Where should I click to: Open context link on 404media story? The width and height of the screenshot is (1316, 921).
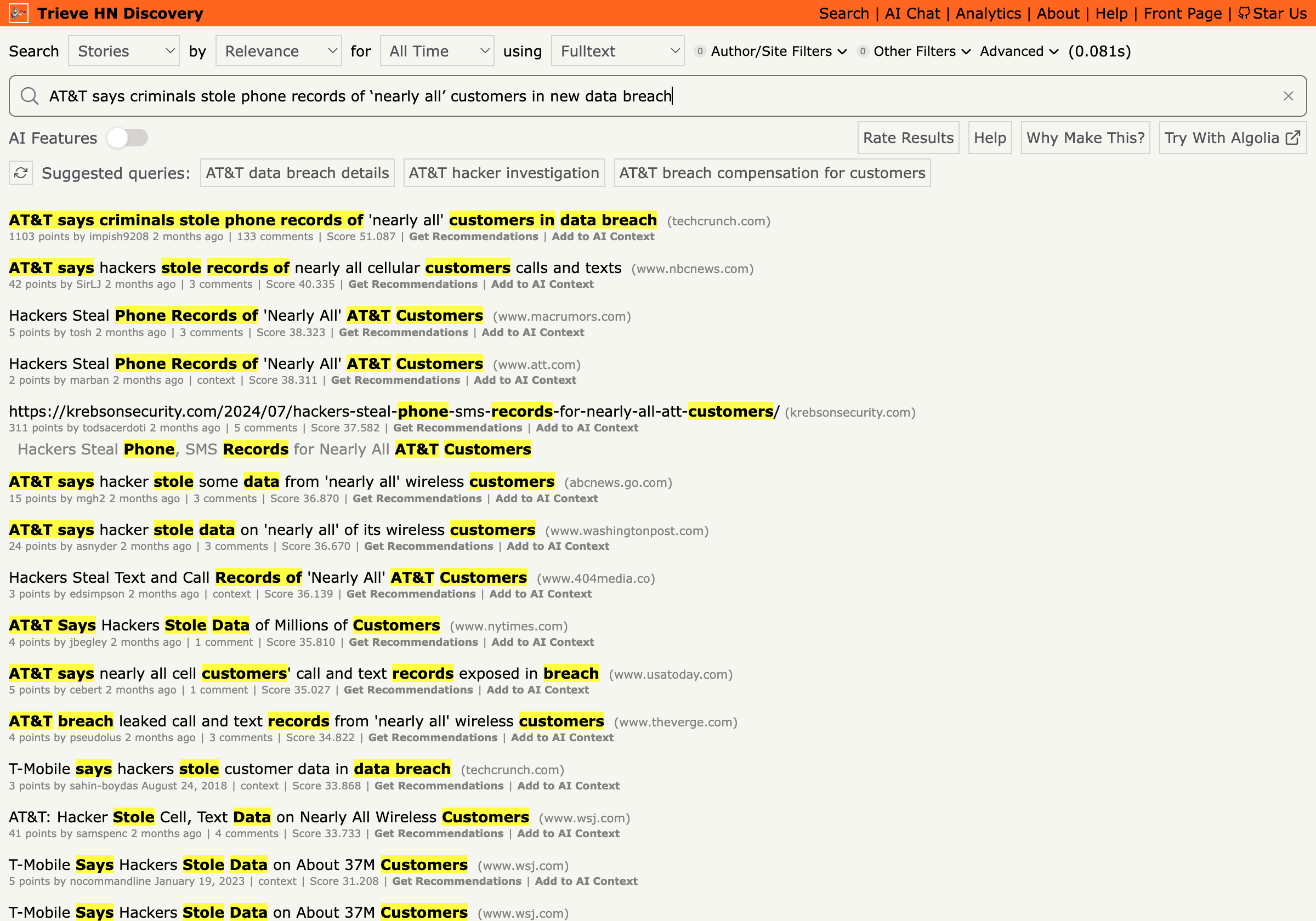pyautogui.click(x=231, y=594)
